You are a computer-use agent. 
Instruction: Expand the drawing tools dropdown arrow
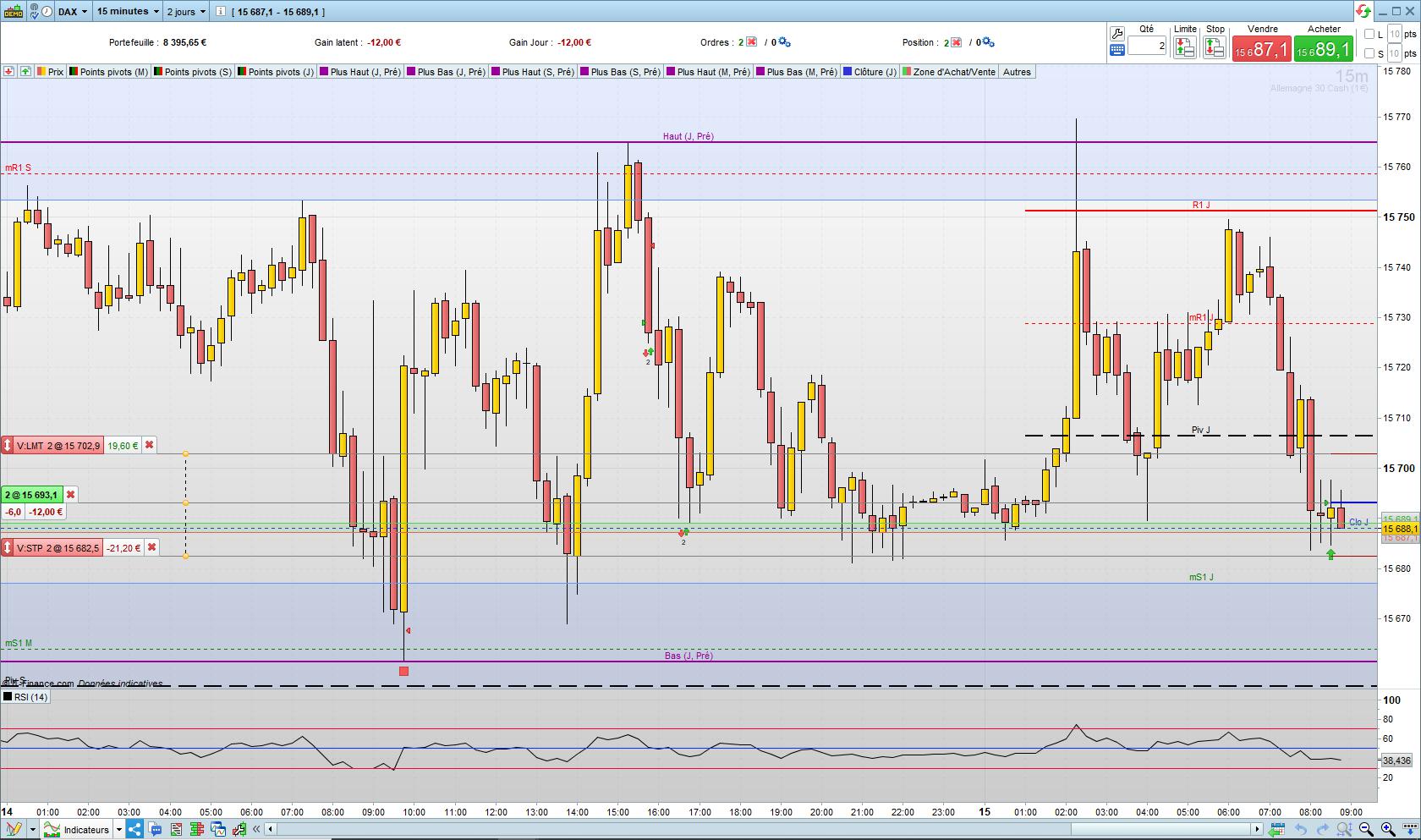click(32, 830)
